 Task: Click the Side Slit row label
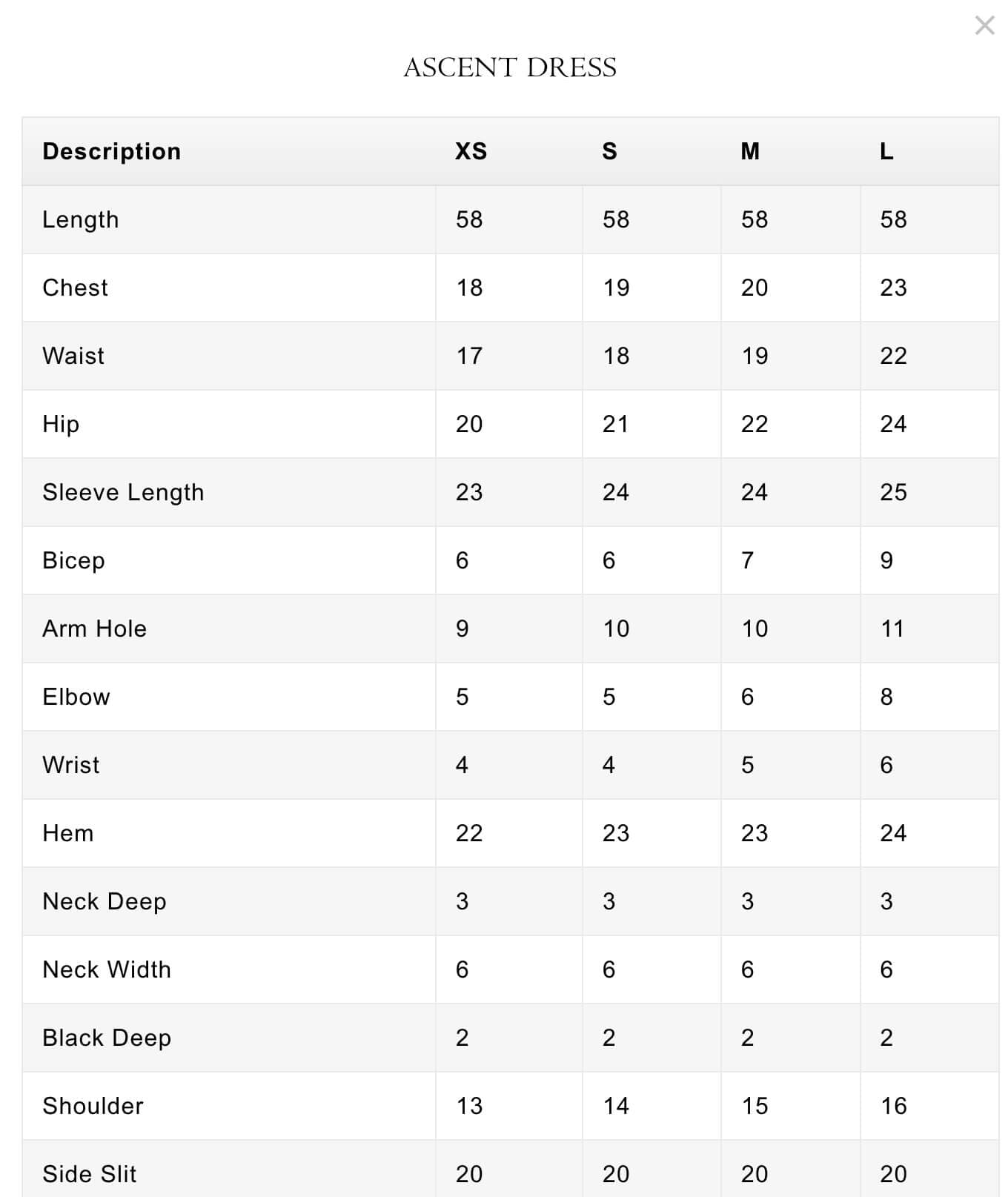(x=90, y=1174)
